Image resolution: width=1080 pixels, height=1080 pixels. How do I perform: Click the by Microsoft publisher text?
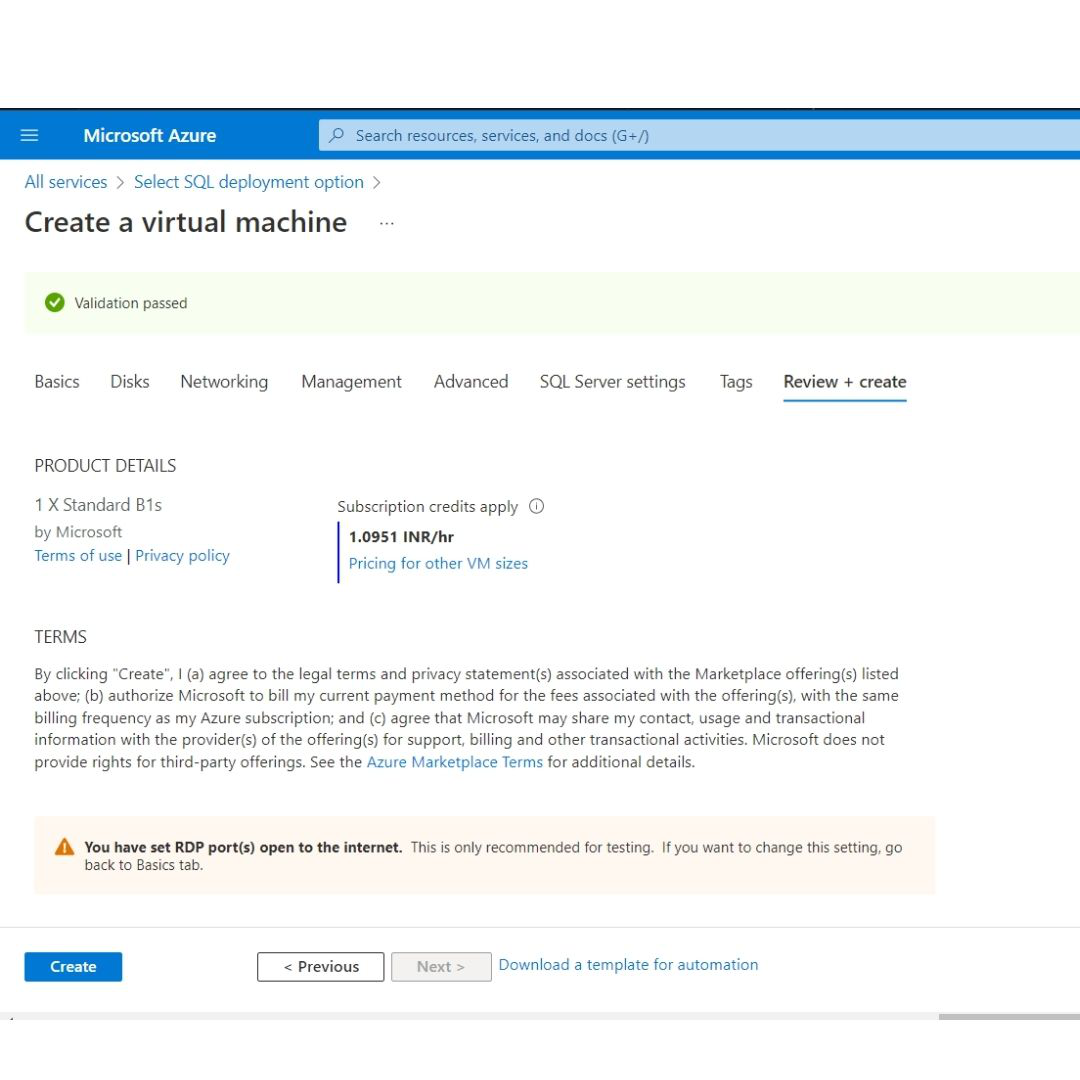pyautogui.click(x=78, y=532)
